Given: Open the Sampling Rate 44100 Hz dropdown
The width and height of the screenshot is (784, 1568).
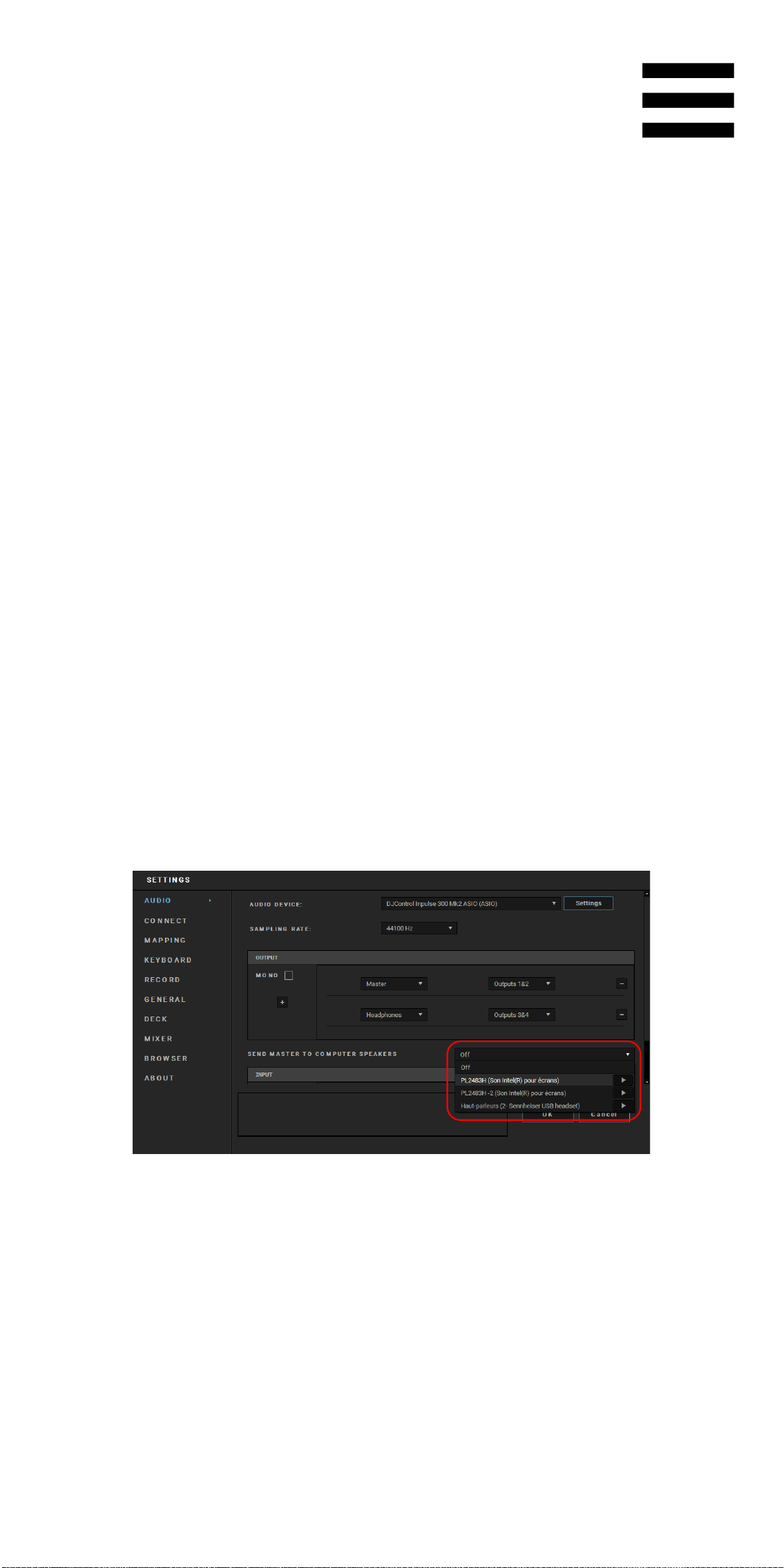Looking at the screenshot, I should click(419, 928).
